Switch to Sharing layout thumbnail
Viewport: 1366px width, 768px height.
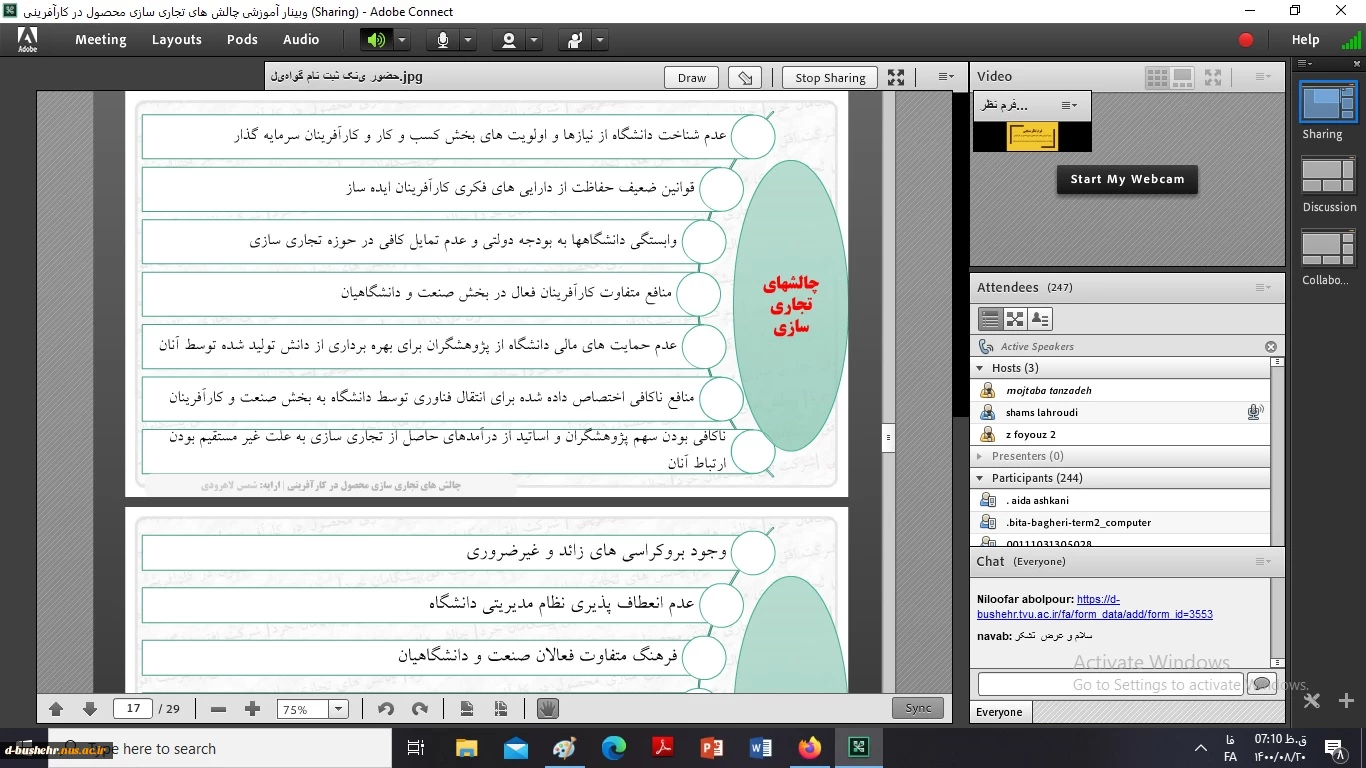click(1328, 102)
